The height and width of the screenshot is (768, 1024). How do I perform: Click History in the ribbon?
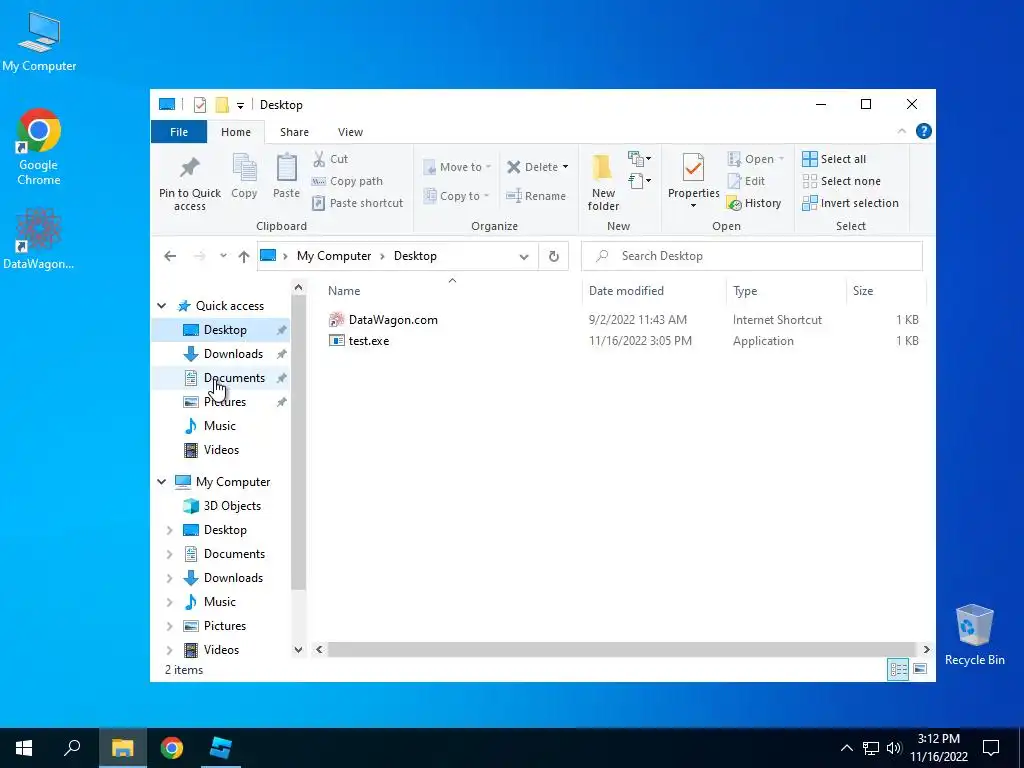click(754, 203)
